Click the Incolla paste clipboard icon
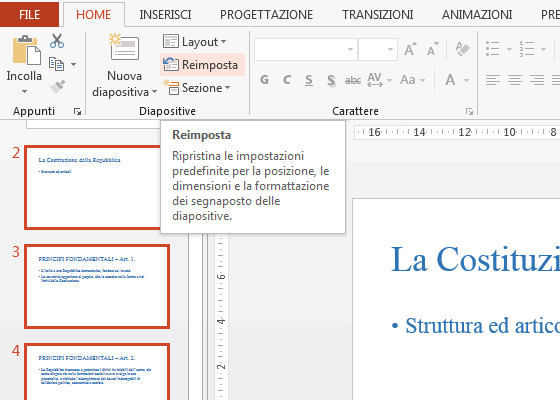 click(26, 50)
